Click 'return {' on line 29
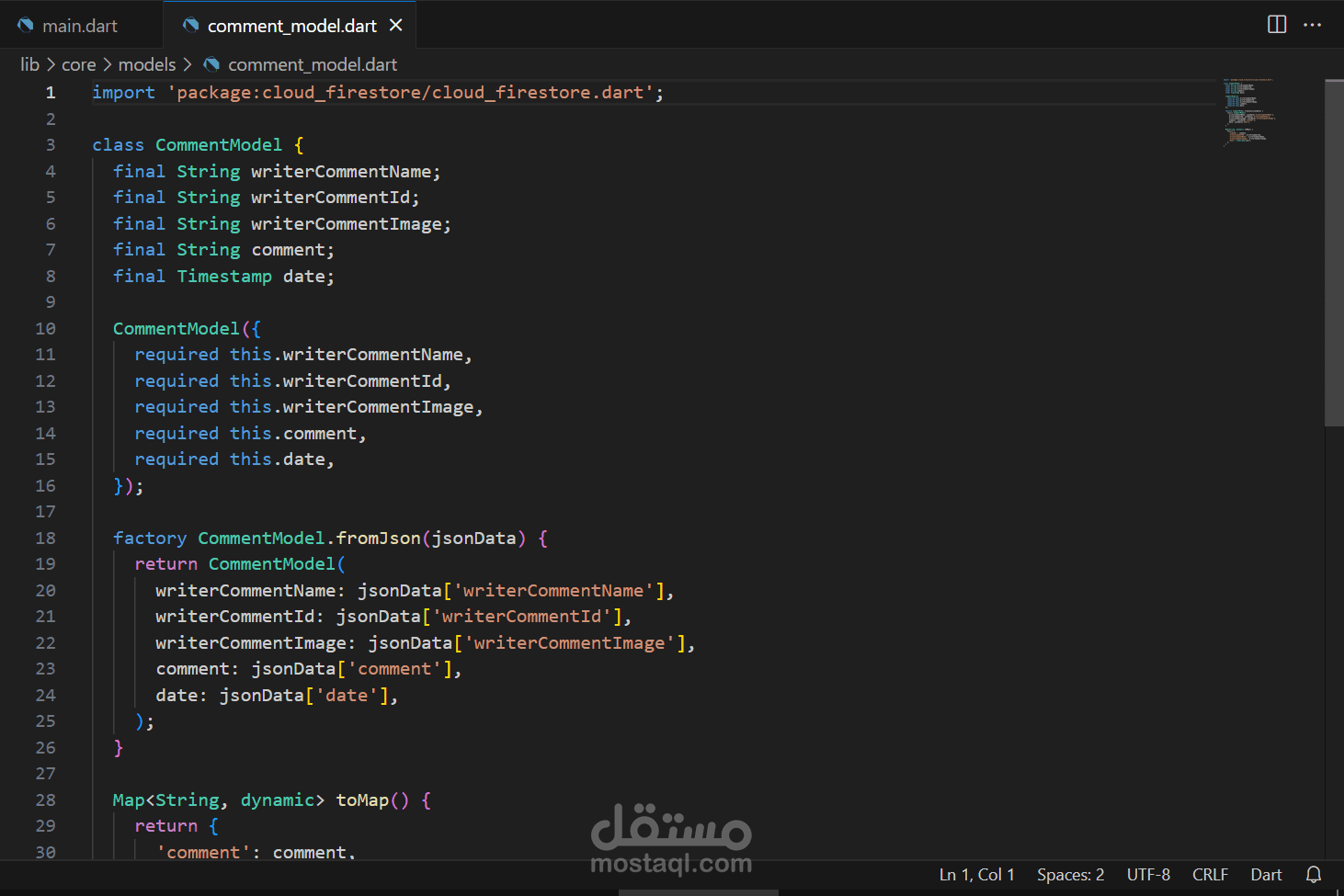Screen dimensions: 1344x896 (x=177, y=826)
